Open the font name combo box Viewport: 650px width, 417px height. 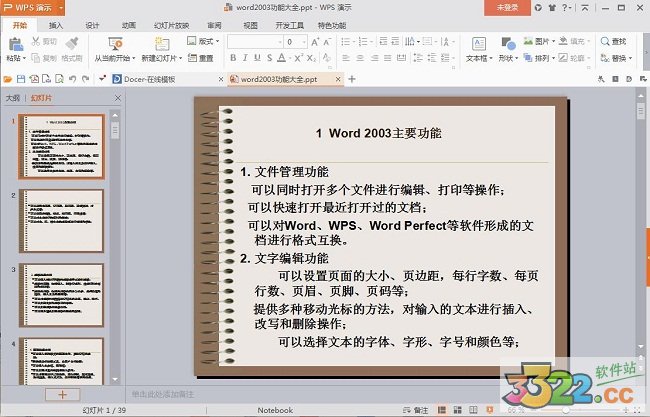coord(255,42)
